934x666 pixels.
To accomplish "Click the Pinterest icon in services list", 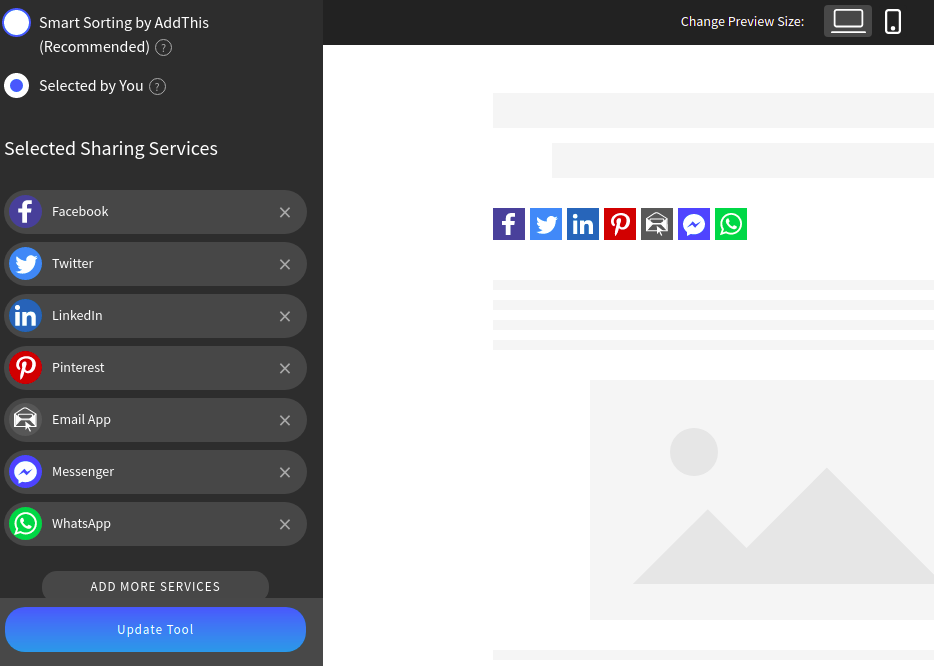I will 26,368.
